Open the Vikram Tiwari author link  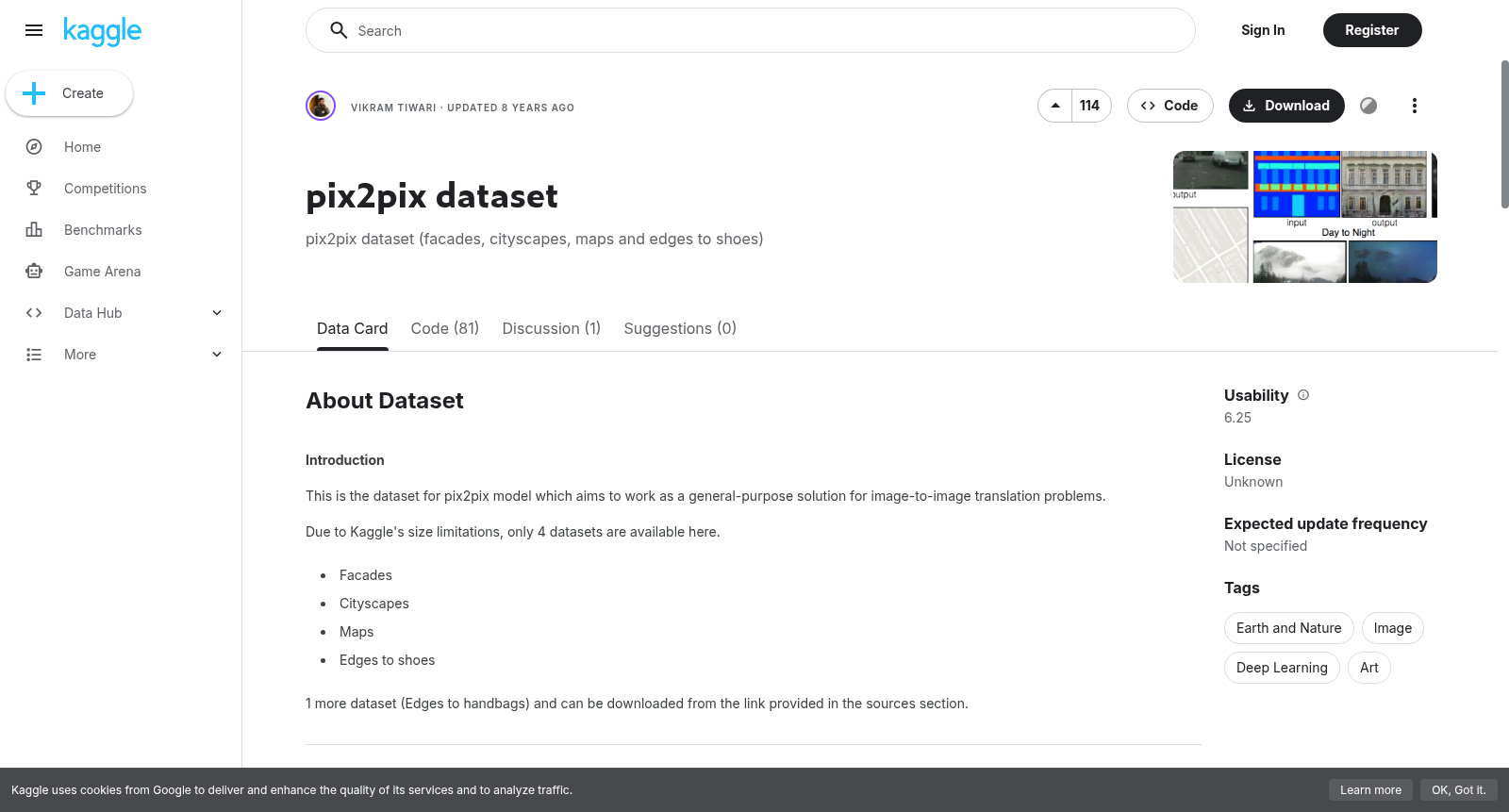click(393, 108)
